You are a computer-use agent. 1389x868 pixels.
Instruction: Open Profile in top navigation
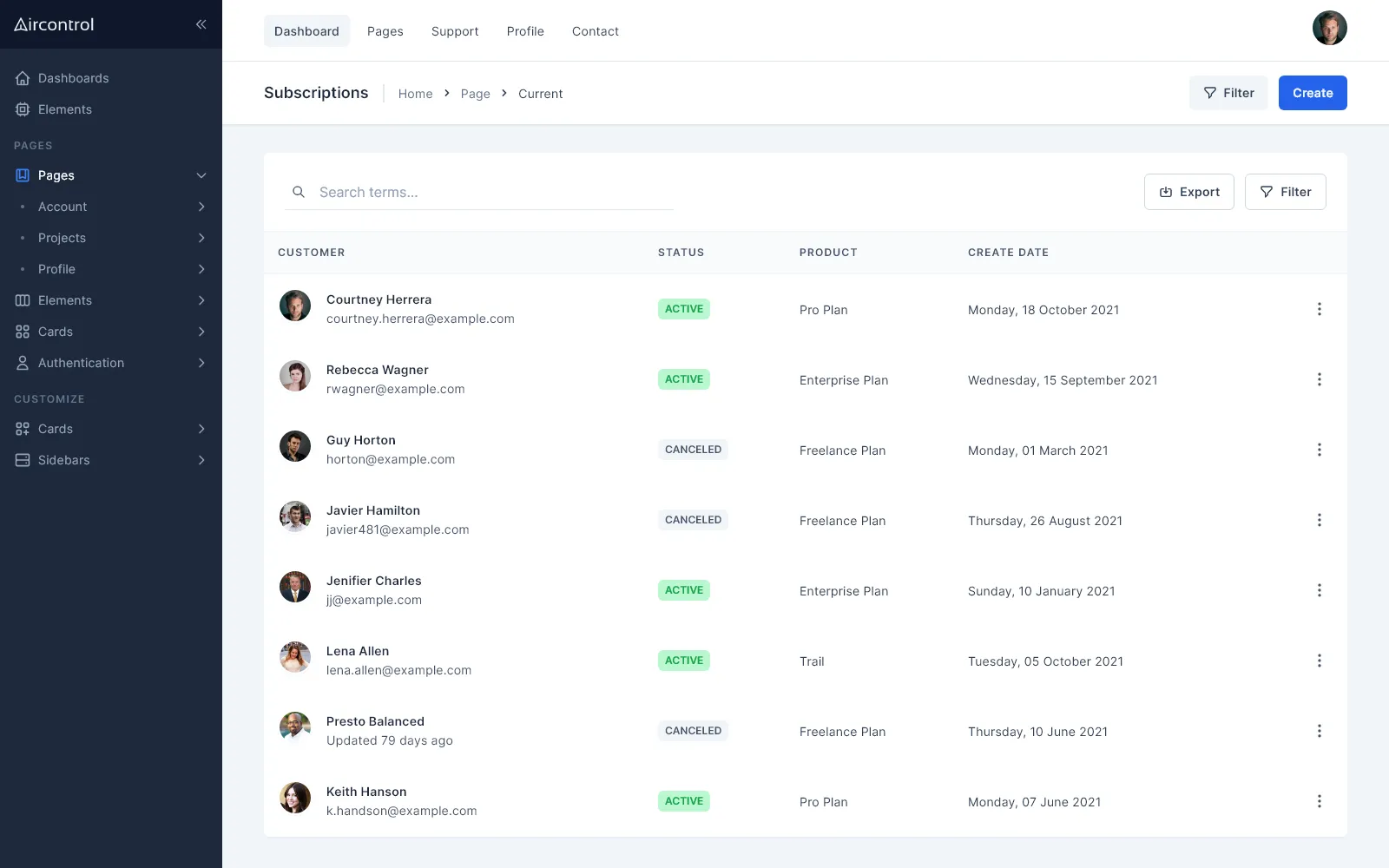pos(525,31)
